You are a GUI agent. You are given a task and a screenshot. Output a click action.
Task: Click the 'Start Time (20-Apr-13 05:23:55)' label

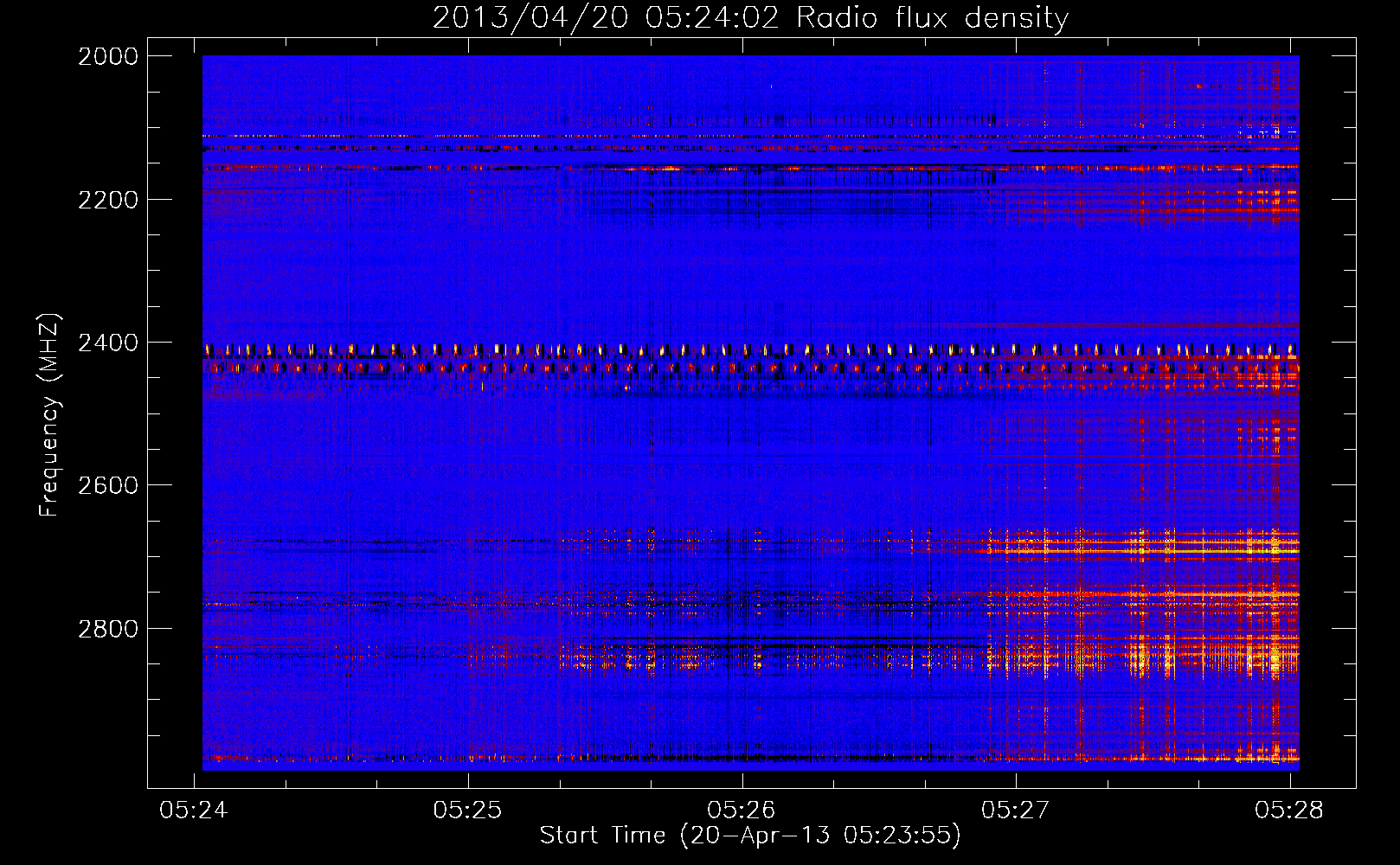pos(750,836)
